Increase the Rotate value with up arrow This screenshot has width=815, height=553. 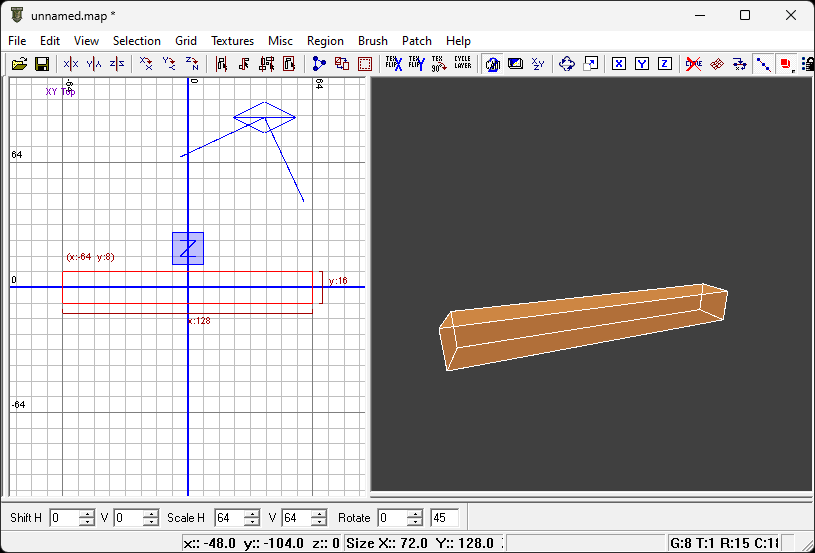coord(415,513)
